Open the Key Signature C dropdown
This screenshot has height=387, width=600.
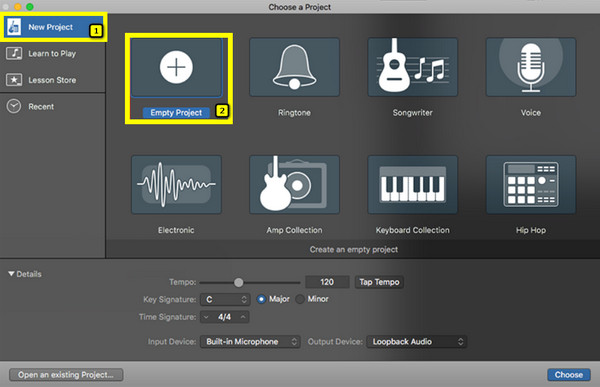(225, 299)
